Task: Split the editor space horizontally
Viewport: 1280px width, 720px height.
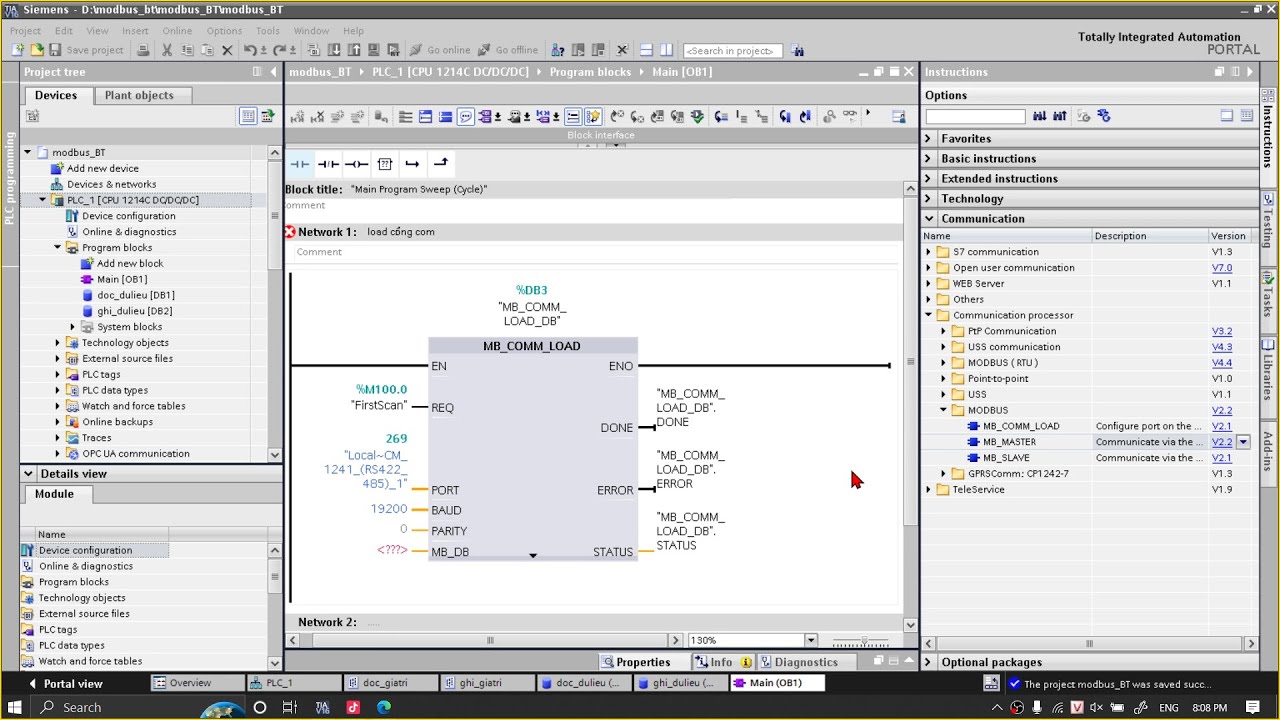Action: click(x=646, y=50)
